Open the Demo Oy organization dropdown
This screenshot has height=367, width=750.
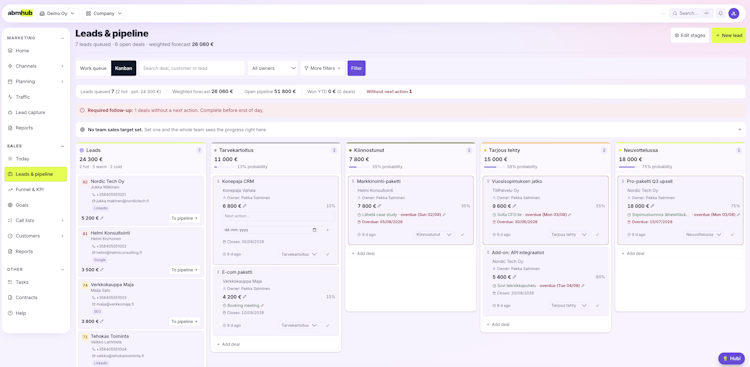coord(57,13)
